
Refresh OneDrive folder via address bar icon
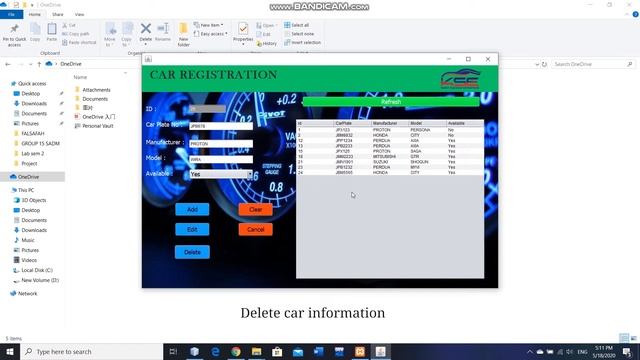(x=544, y=64)
